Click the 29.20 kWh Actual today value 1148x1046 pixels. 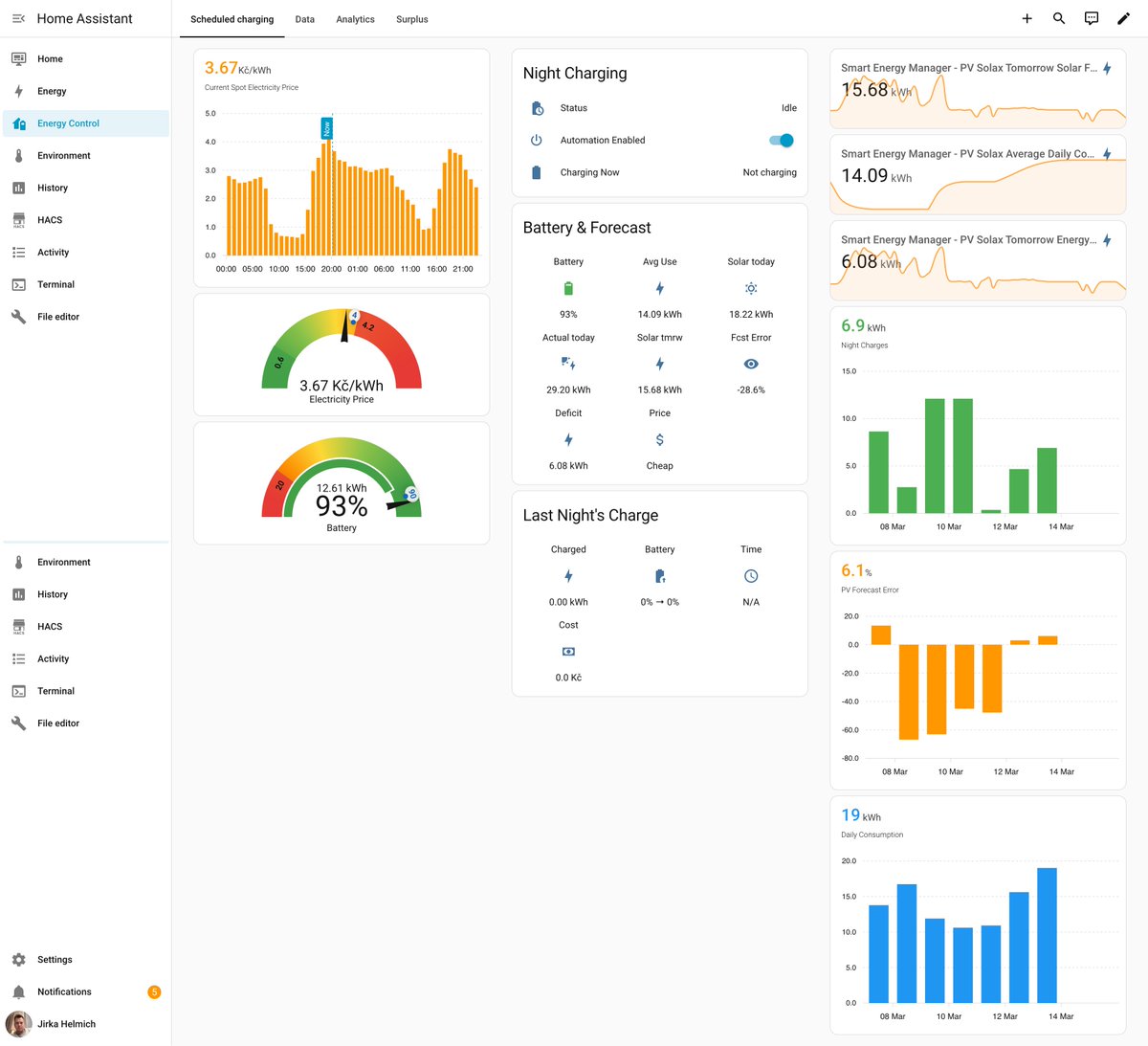(568, 389)
